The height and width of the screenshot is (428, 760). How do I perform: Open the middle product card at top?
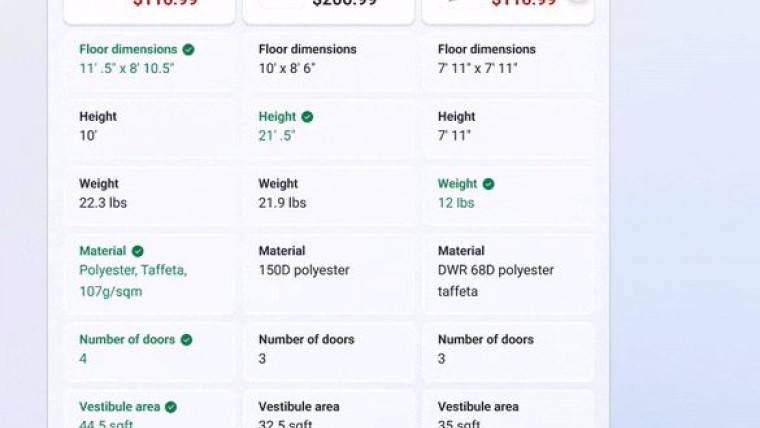329,10
